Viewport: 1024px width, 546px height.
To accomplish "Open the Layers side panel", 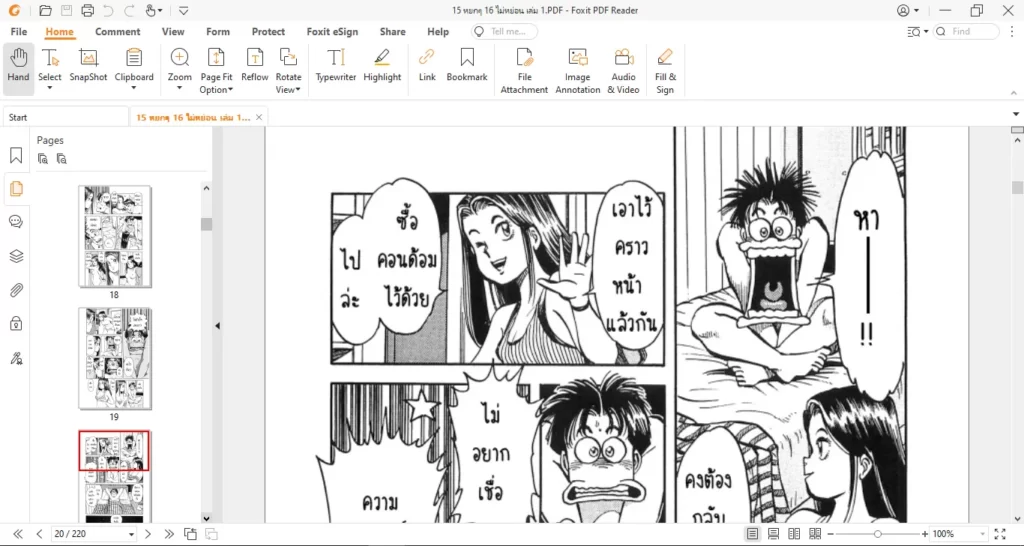I will (x=16, y=256).
